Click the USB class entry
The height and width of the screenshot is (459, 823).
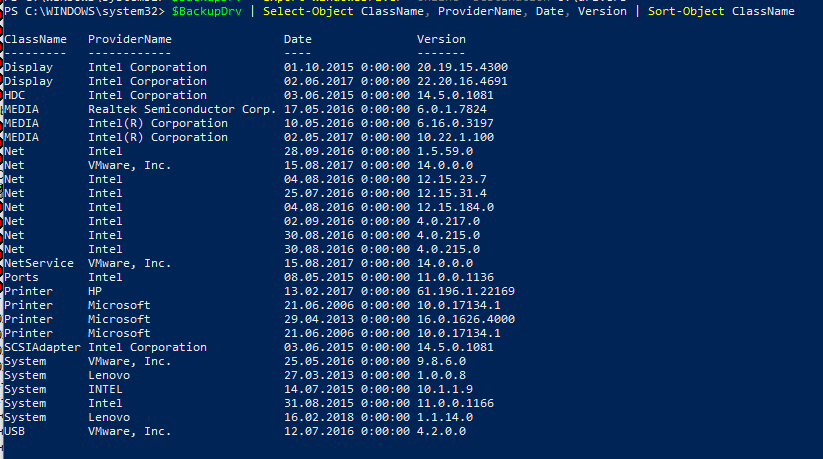click(14, 431)
